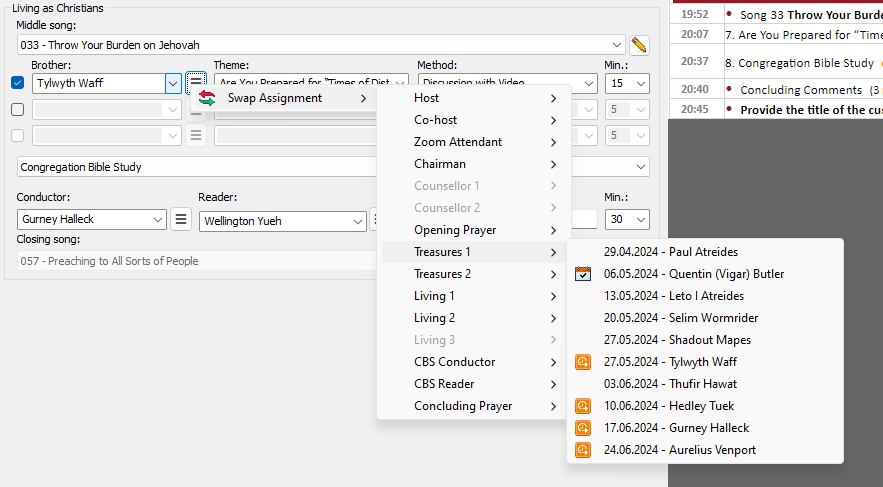Tick the third Living part checkbox
This screenshot has height=487, width=883.
[17, 135]
